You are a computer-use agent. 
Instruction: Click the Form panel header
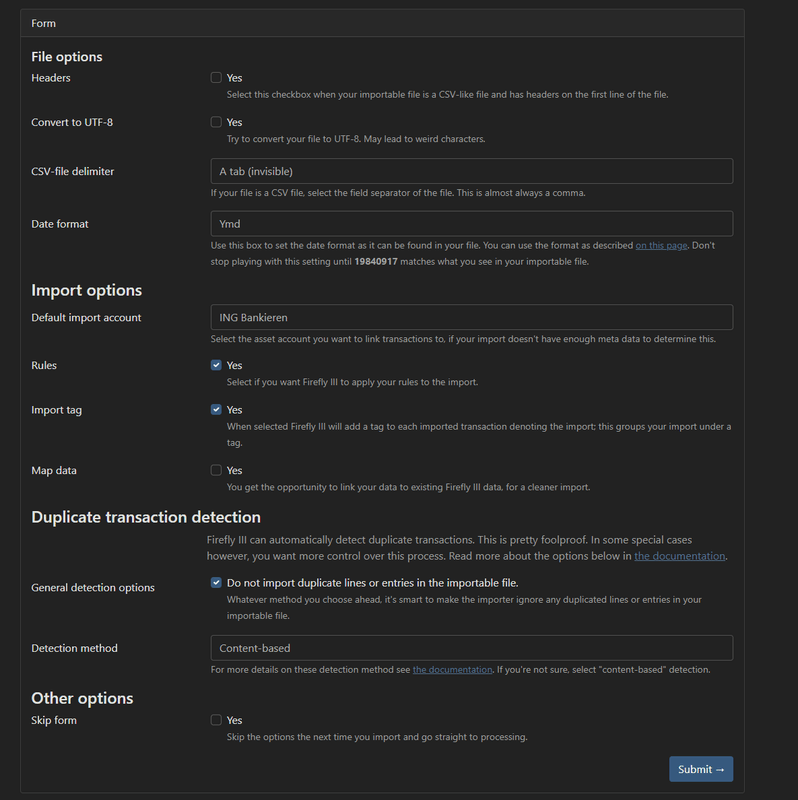382,22
